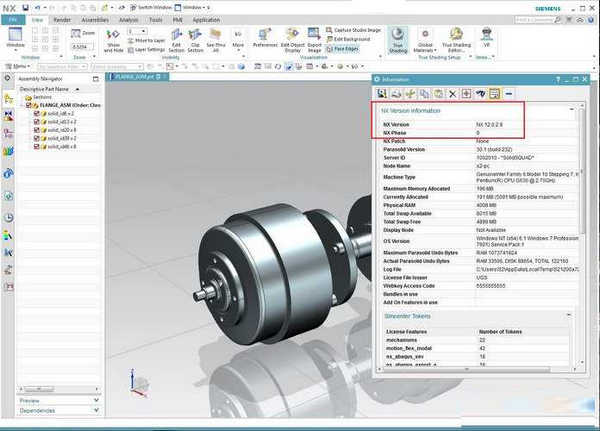Uncheck the solid_id53 x 2 checkbox
The image size is (600, 431).
click(x=37, y=122)
